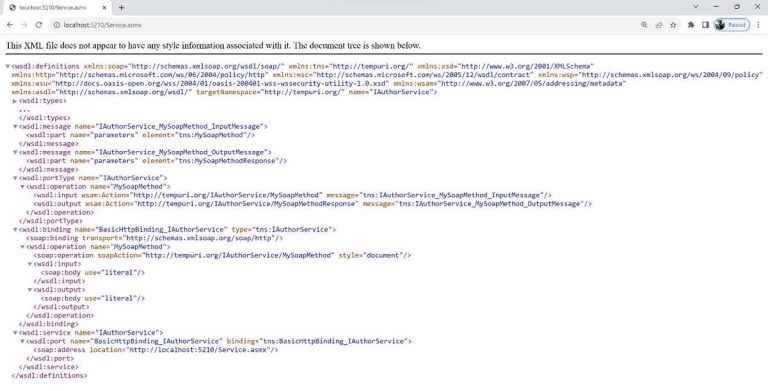This screenshot has height=391, width=768.
Task: Open the zoom magnifier in address bar
Action: (x=644, y=24)
